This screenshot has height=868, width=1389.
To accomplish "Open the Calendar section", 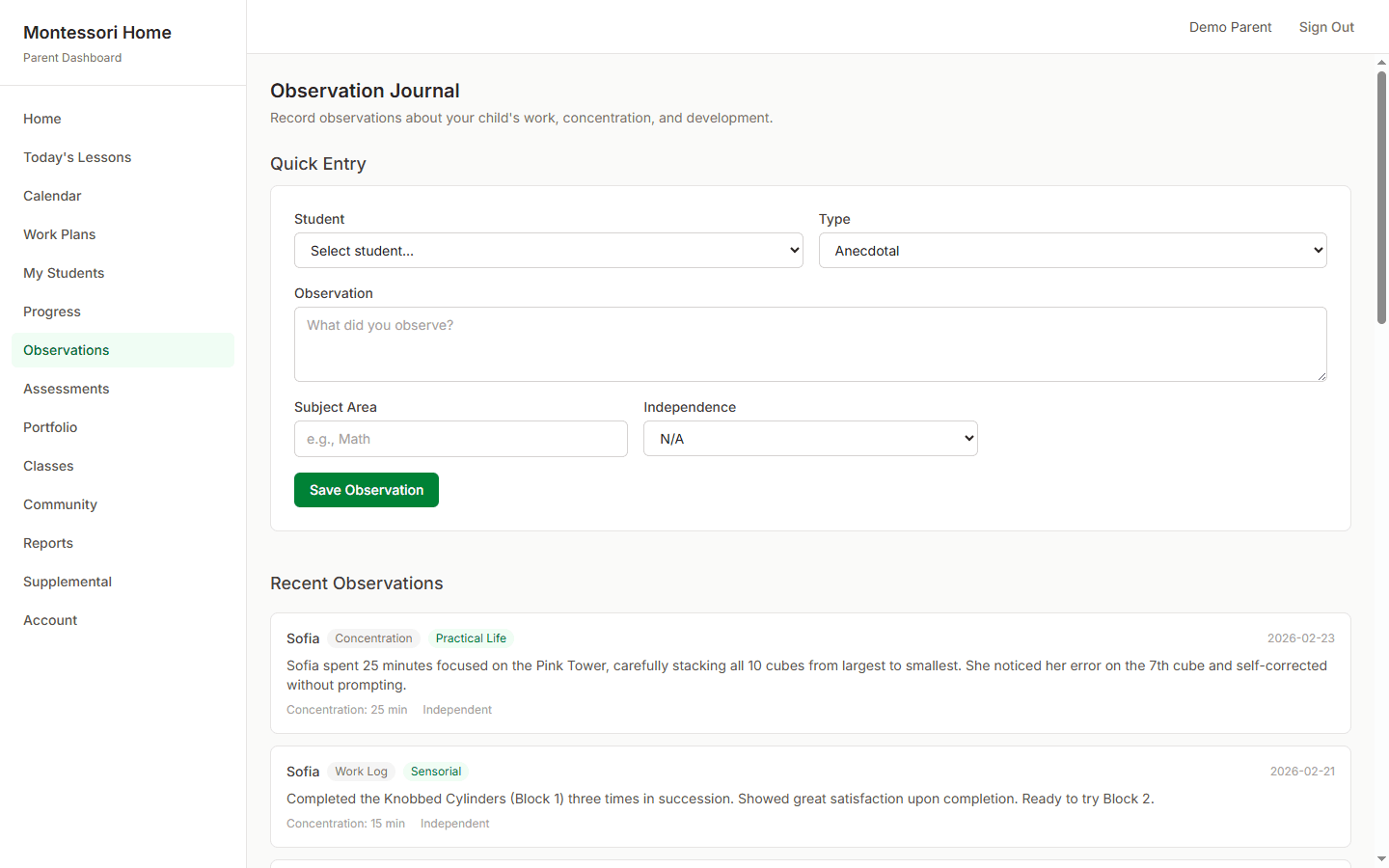I will [x=52, y=195].
